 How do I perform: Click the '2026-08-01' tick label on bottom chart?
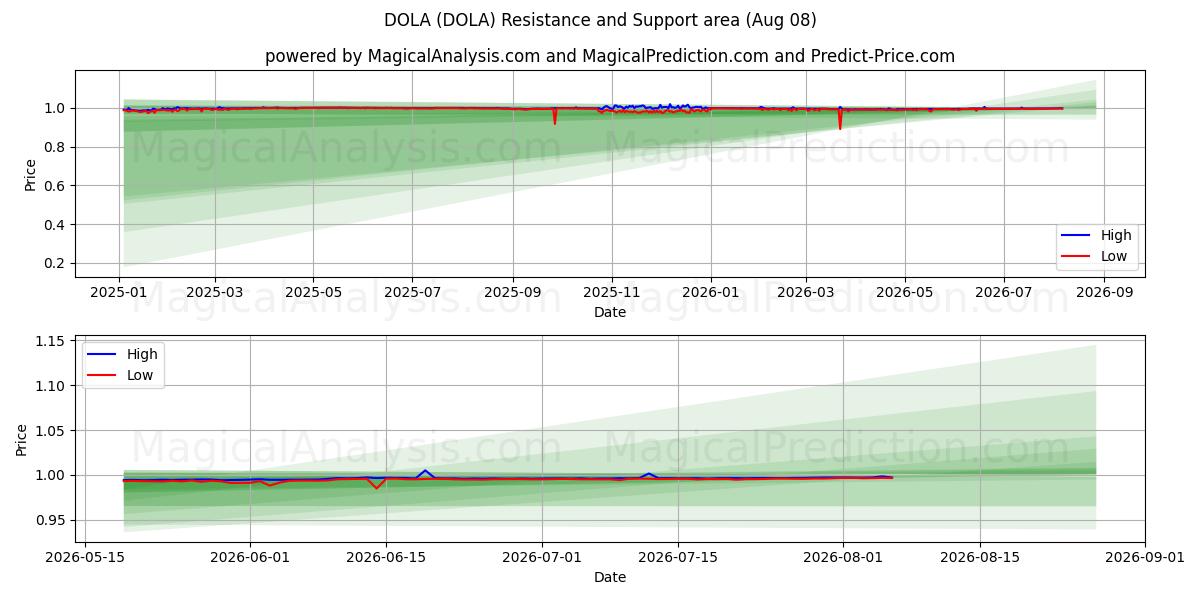pyautogui.click(x=844, y=558)
